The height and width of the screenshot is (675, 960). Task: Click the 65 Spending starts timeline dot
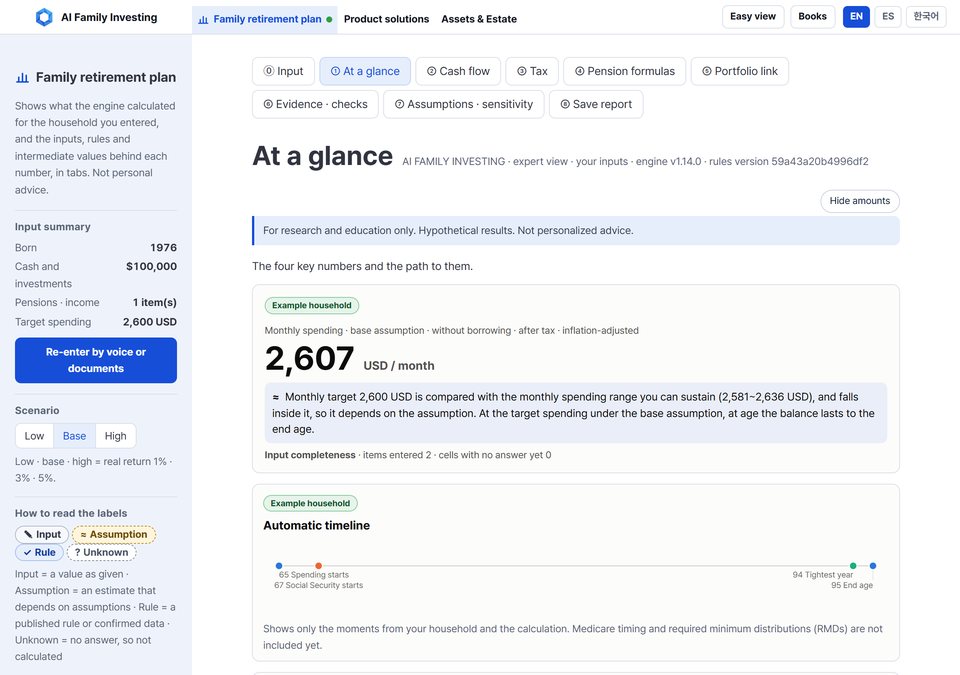pos(279,566)
